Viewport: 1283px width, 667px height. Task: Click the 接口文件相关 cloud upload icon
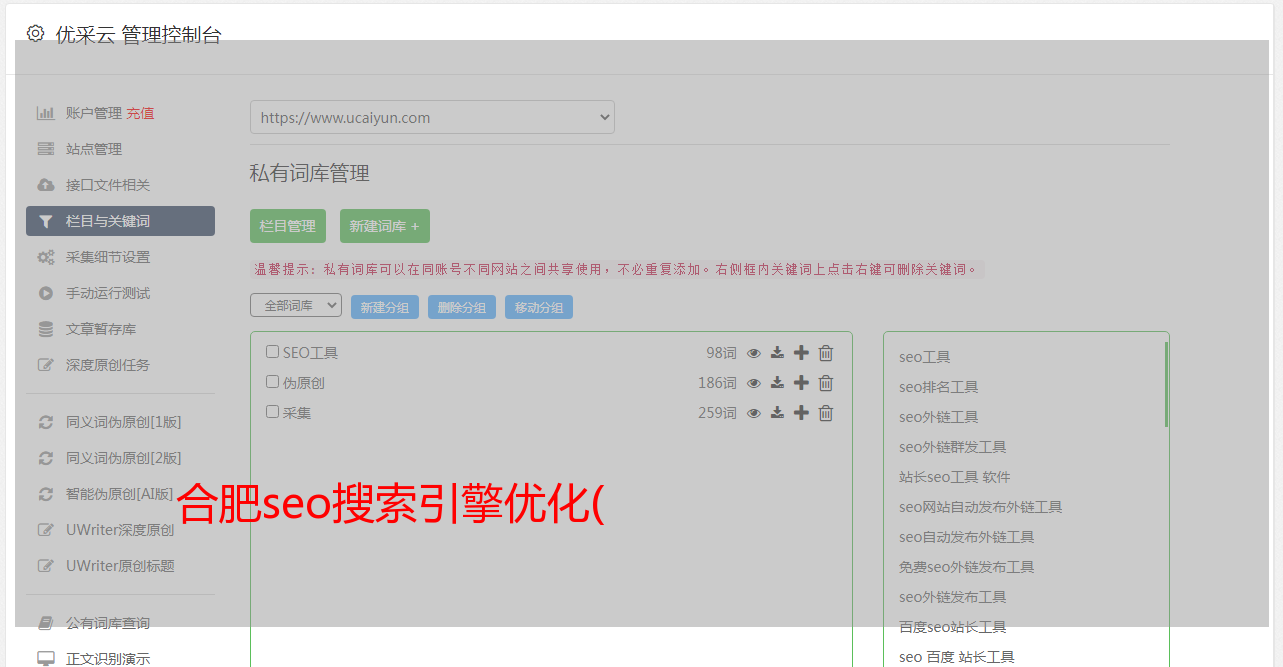point(46,185)
